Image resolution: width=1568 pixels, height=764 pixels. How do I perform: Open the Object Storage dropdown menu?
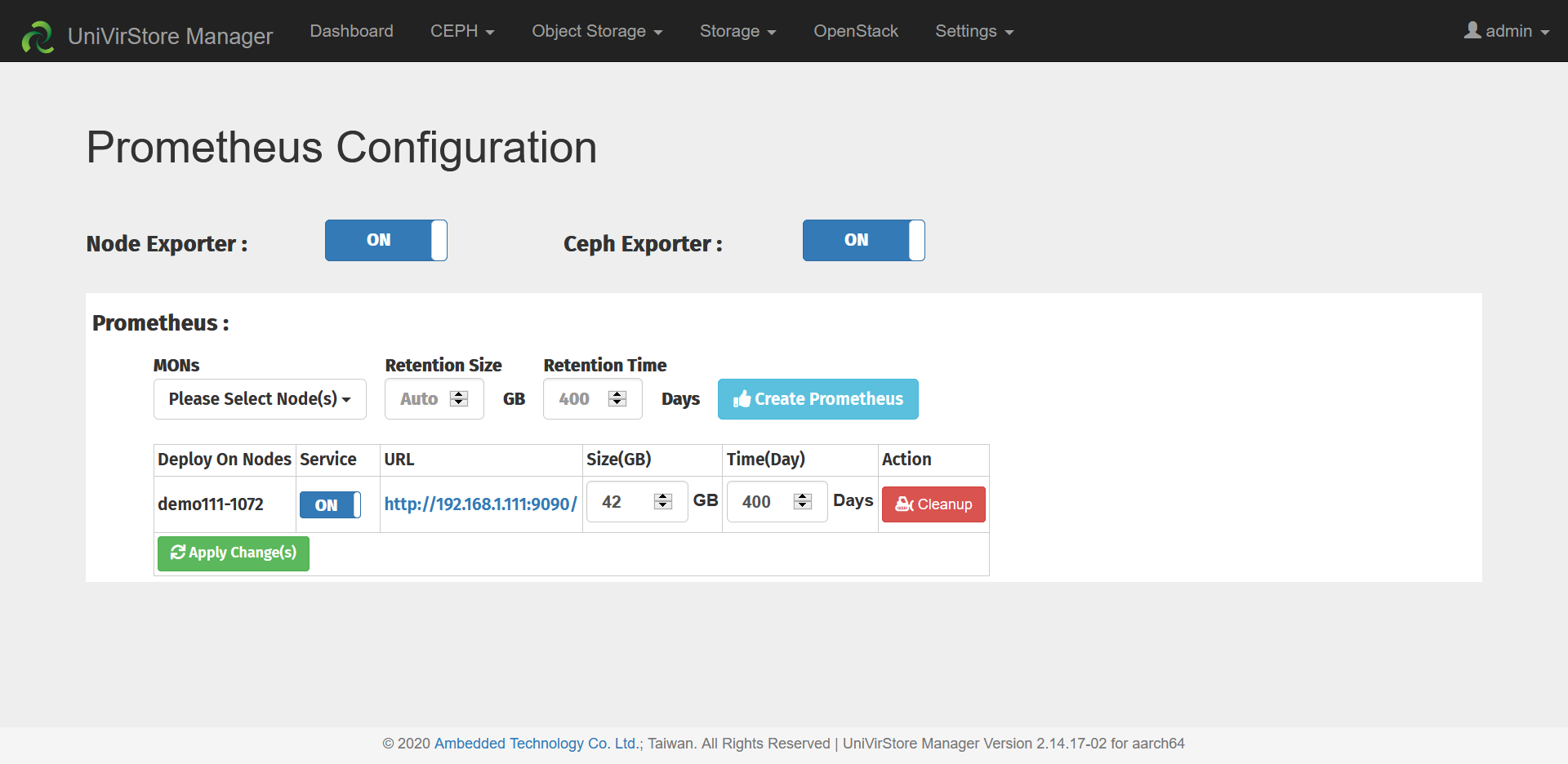coord(597,31)
